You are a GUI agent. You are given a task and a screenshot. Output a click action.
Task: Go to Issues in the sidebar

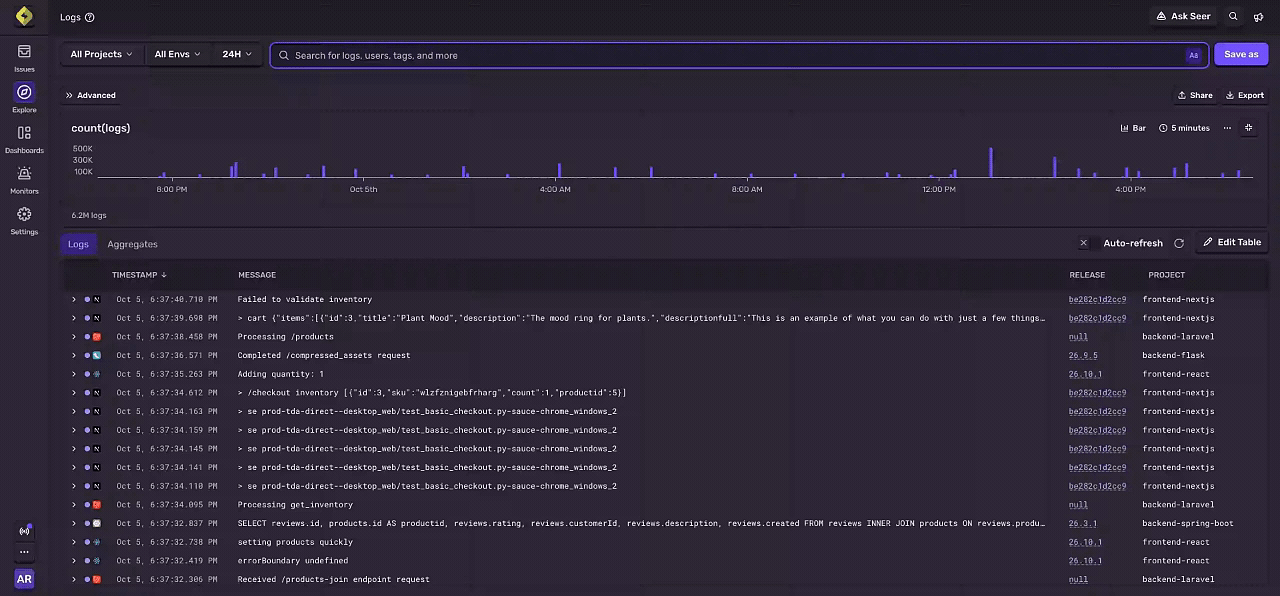[24, 58]
